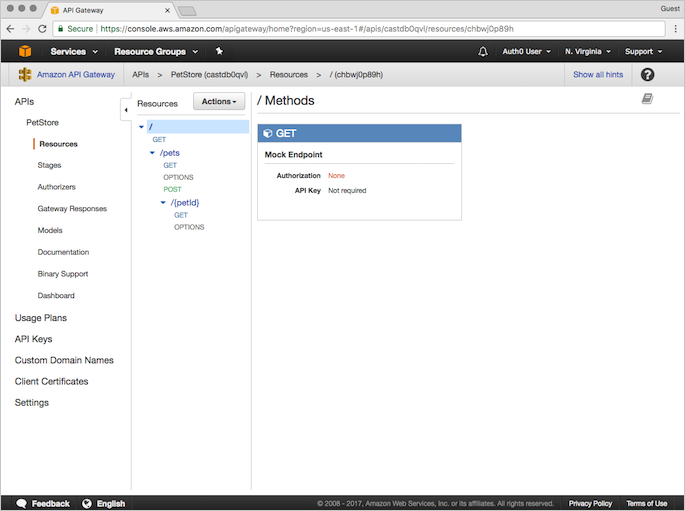Select Models in the sidebar
Viewport: 685px width, 511px height.
(50, 230)
